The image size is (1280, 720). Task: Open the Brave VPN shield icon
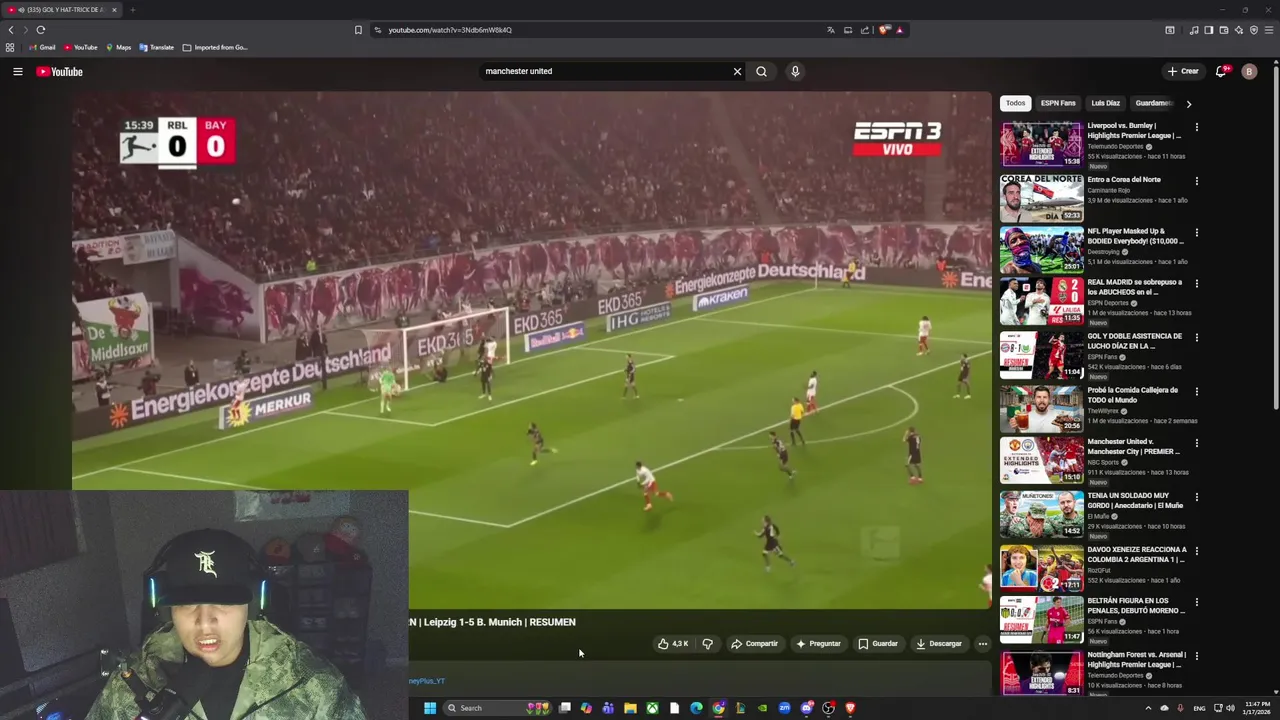1254,30
